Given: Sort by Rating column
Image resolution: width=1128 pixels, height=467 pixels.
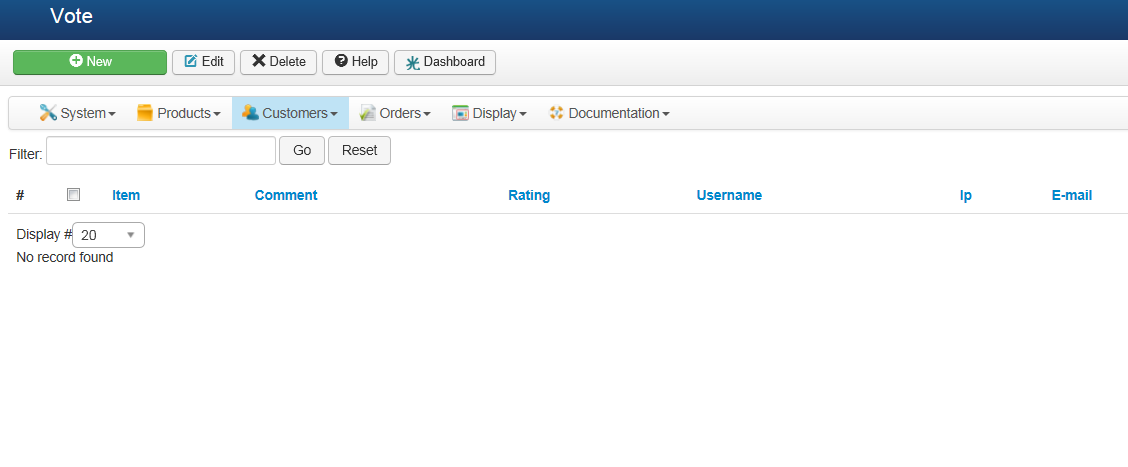Looking at the screenshot, I should pos(529,195).
